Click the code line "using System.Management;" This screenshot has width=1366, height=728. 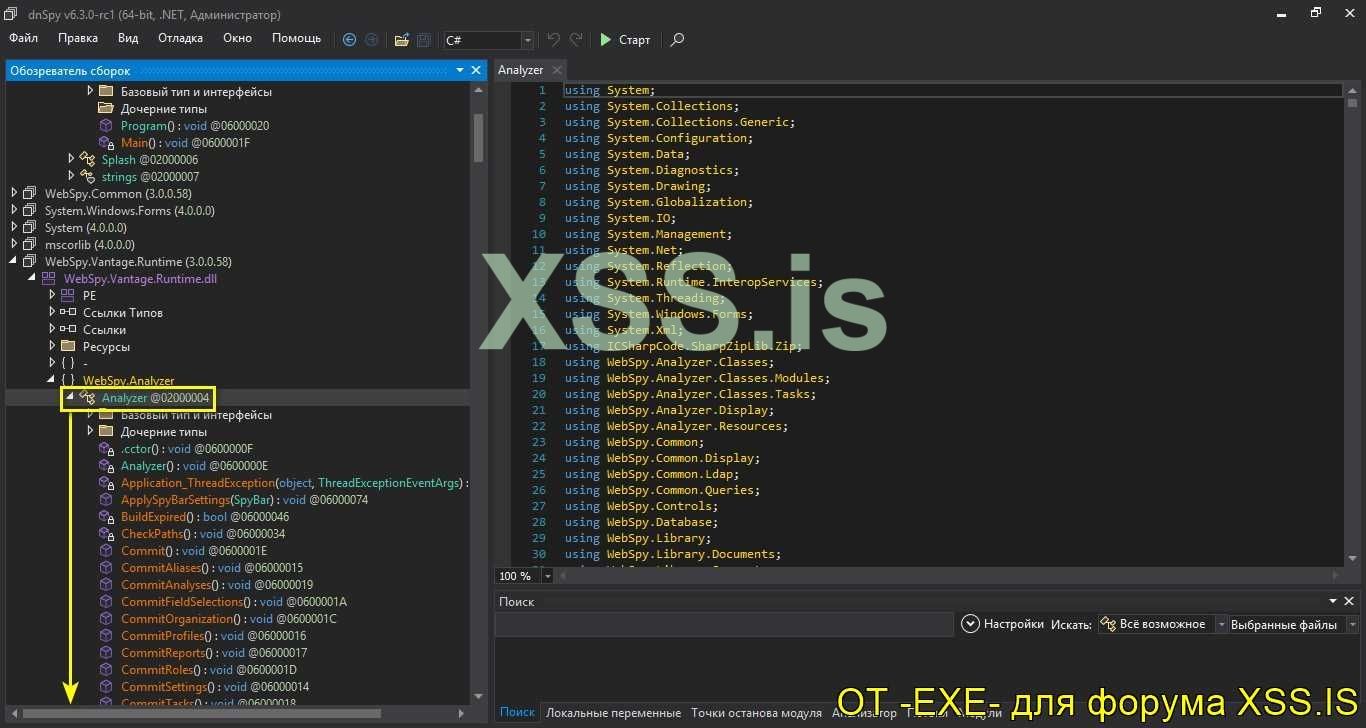tap(648, 234)
